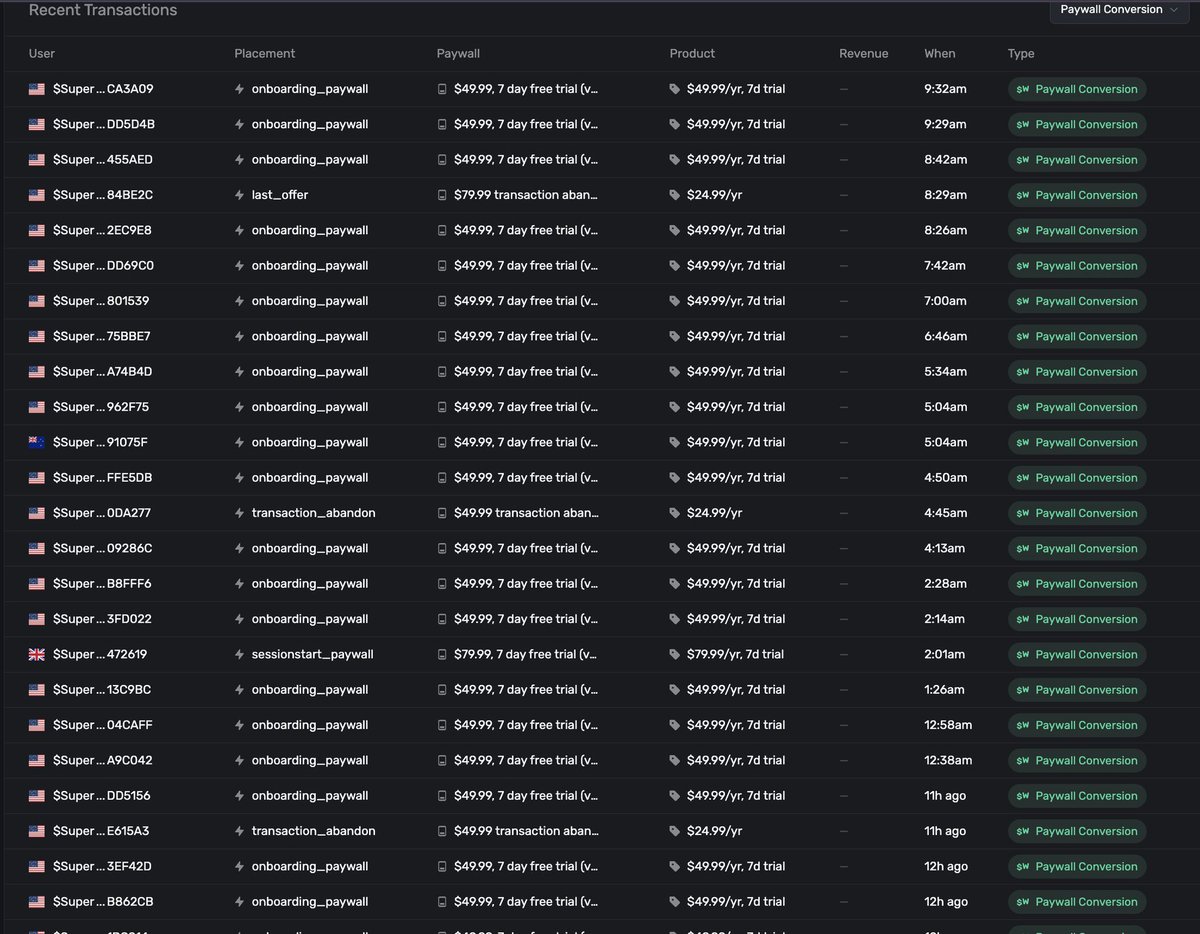Select the row for user 3EF42D from 12h ago
This screenshot has width=1200, height=934.
(x=600, y=866)
